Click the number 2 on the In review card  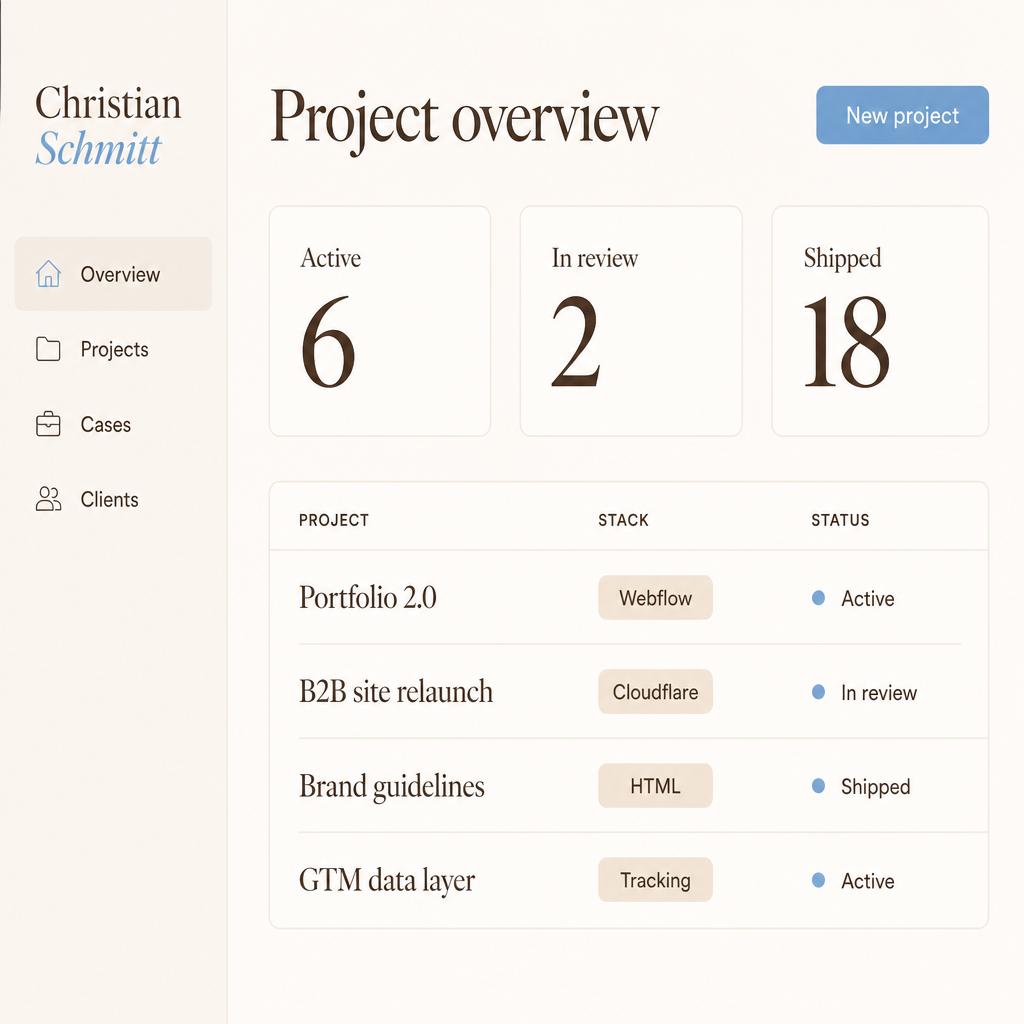[x=575, y=341]
